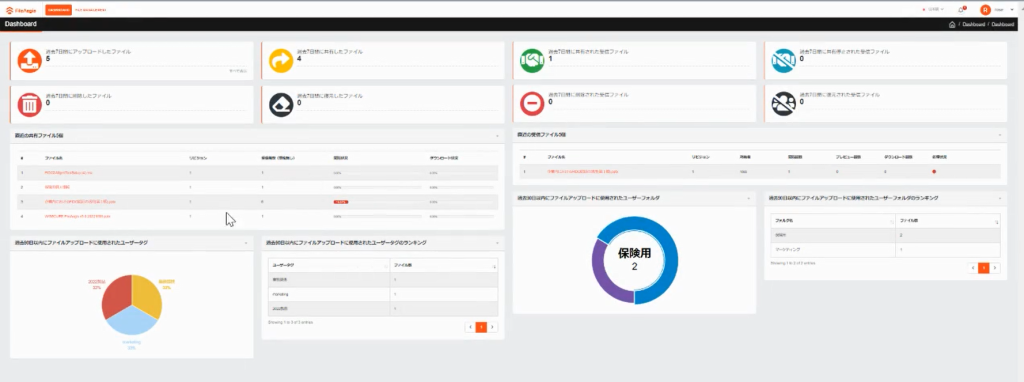Click the blue crossed-out handshake icon
The height and width of the screenshot is (382, 1024).
click(783, 61)
